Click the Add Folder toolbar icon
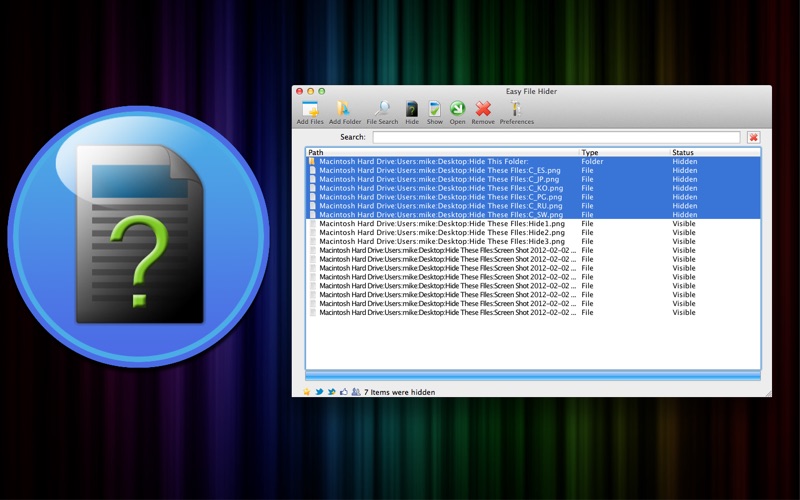Viewport: 800px width, 500px height. (x=344, y=109)
